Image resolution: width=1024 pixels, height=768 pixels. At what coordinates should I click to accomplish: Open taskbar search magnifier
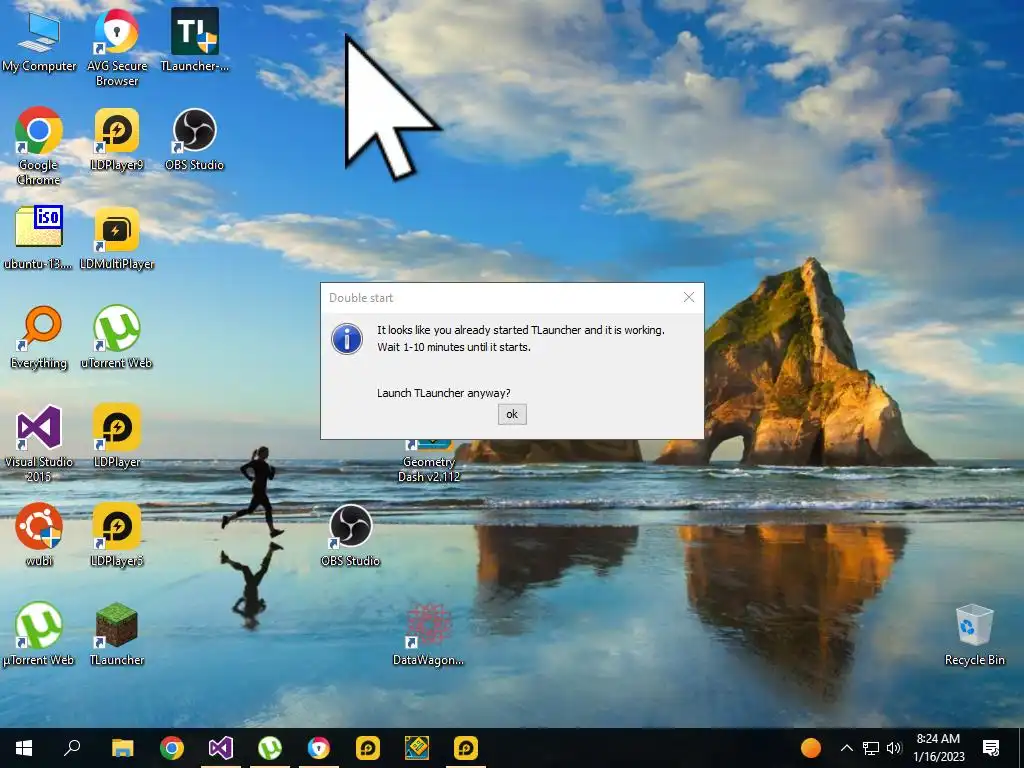point(72,748)
